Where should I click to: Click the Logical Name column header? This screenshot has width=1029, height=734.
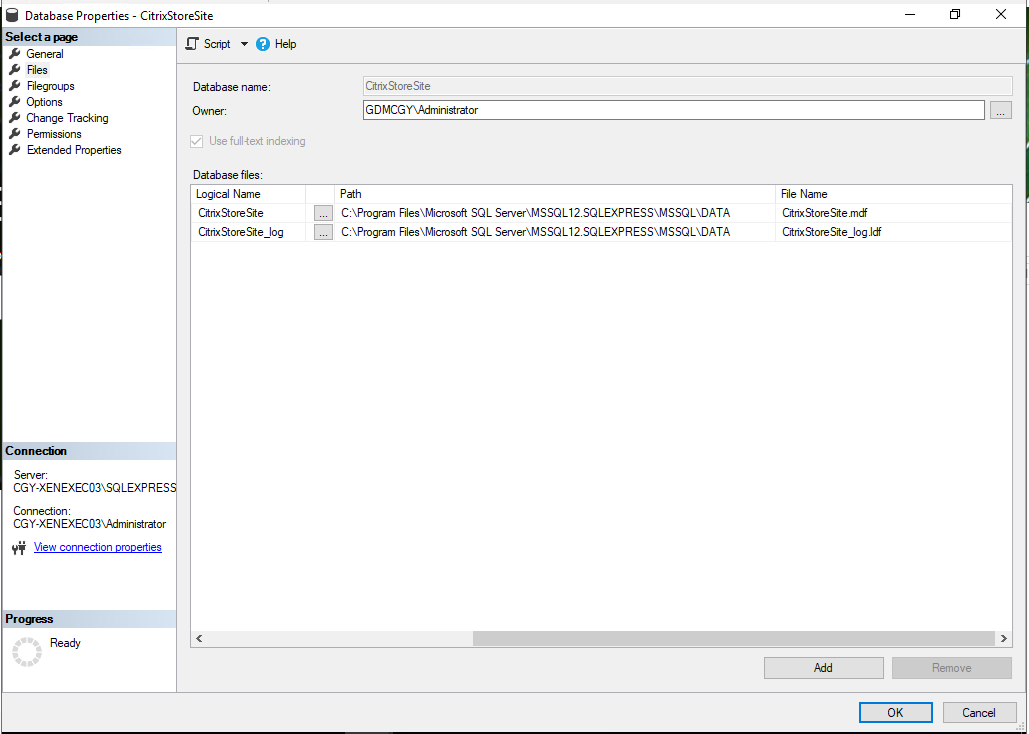click(248, 194)
